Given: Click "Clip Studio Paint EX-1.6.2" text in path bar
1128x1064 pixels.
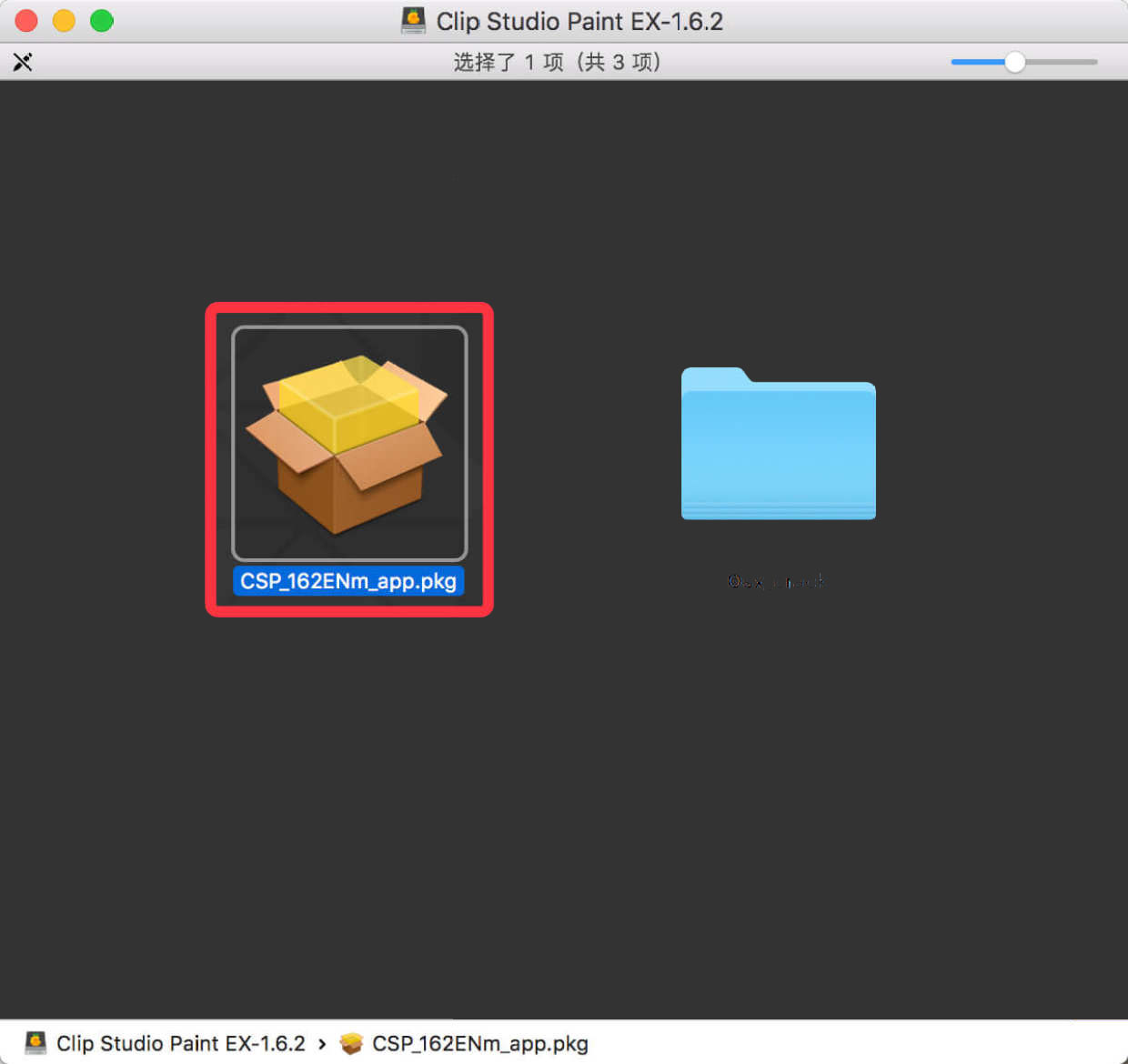Looking at the screenshot, I should tap(181, 1043).
